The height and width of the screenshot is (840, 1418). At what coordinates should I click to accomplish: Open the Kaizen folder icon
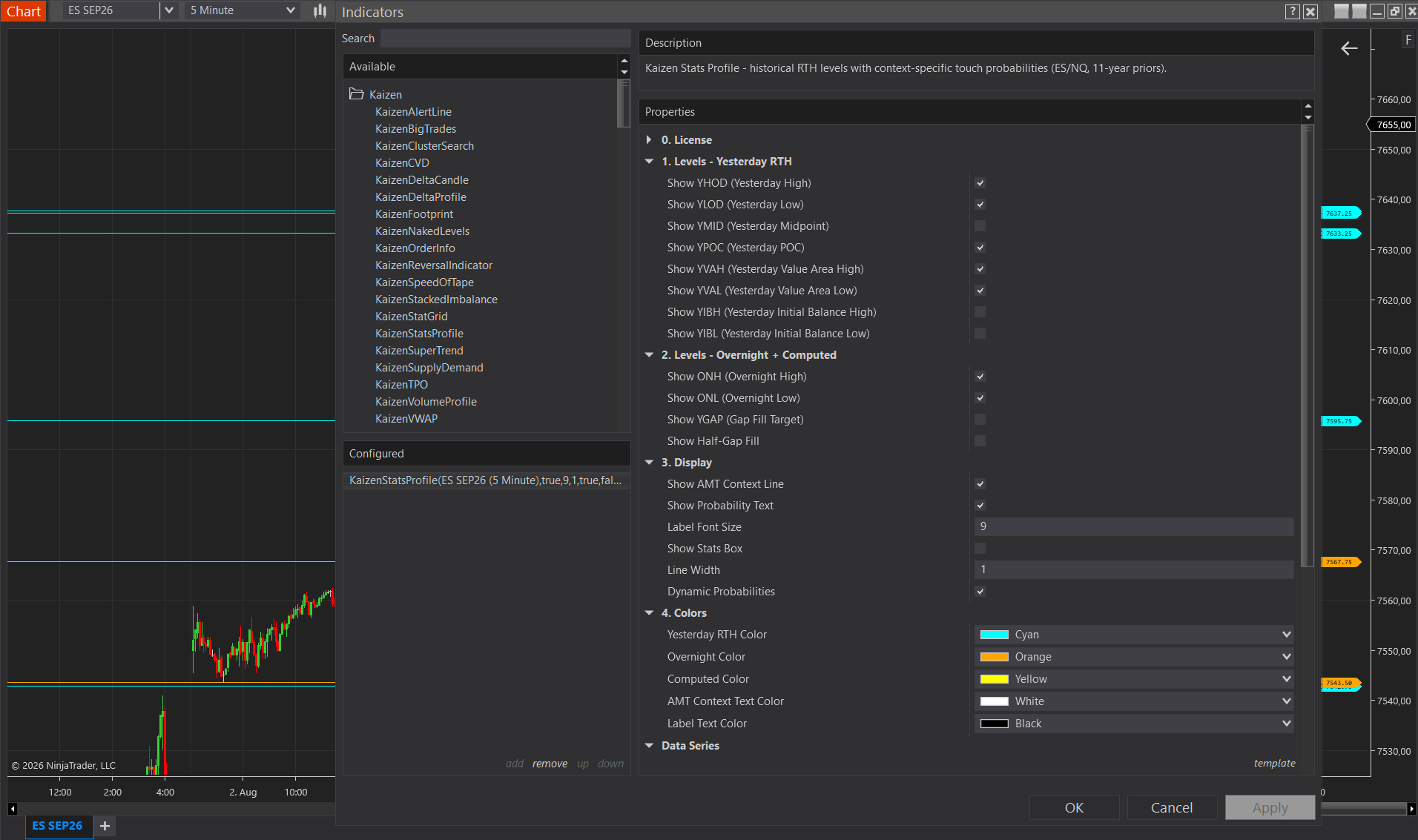point(357,94)
